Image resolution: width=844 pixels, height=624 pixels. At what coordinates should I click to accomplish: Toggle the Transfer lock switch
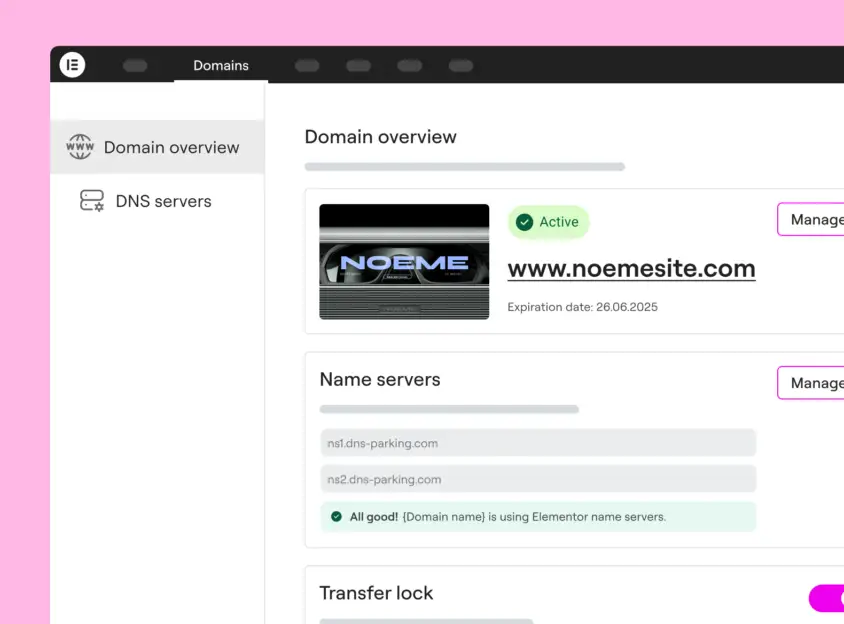tap(826, 598)
